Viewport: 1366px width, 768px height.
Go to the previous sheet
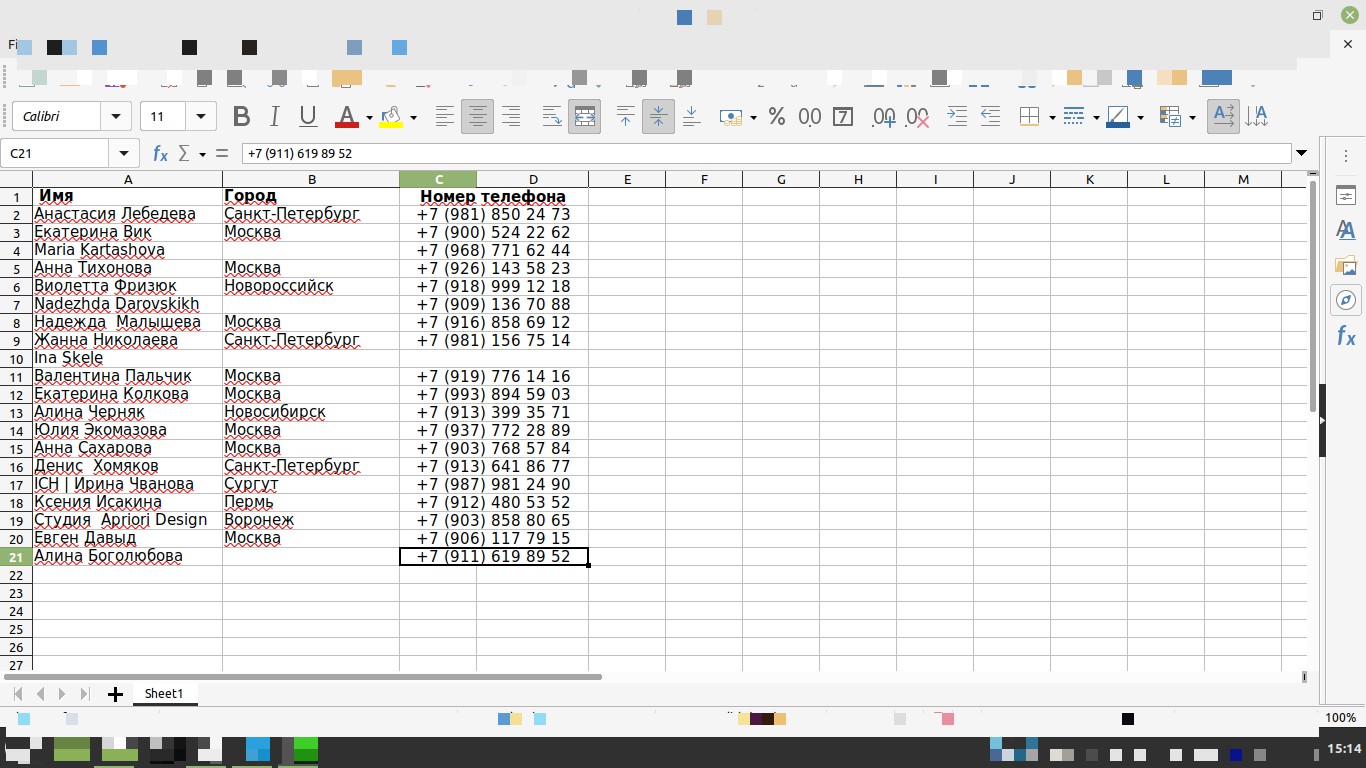(40, 694)
